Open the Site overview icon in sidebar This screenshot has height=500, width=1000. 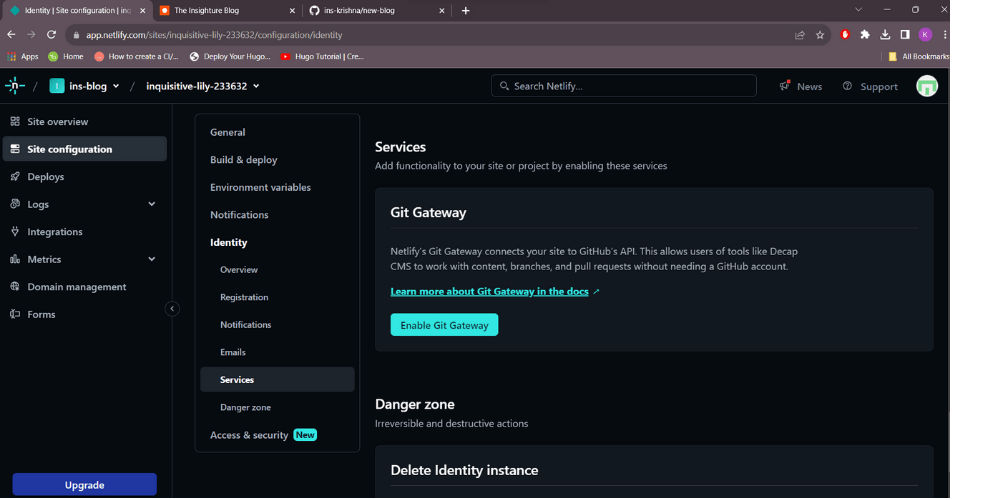(15, 122)
